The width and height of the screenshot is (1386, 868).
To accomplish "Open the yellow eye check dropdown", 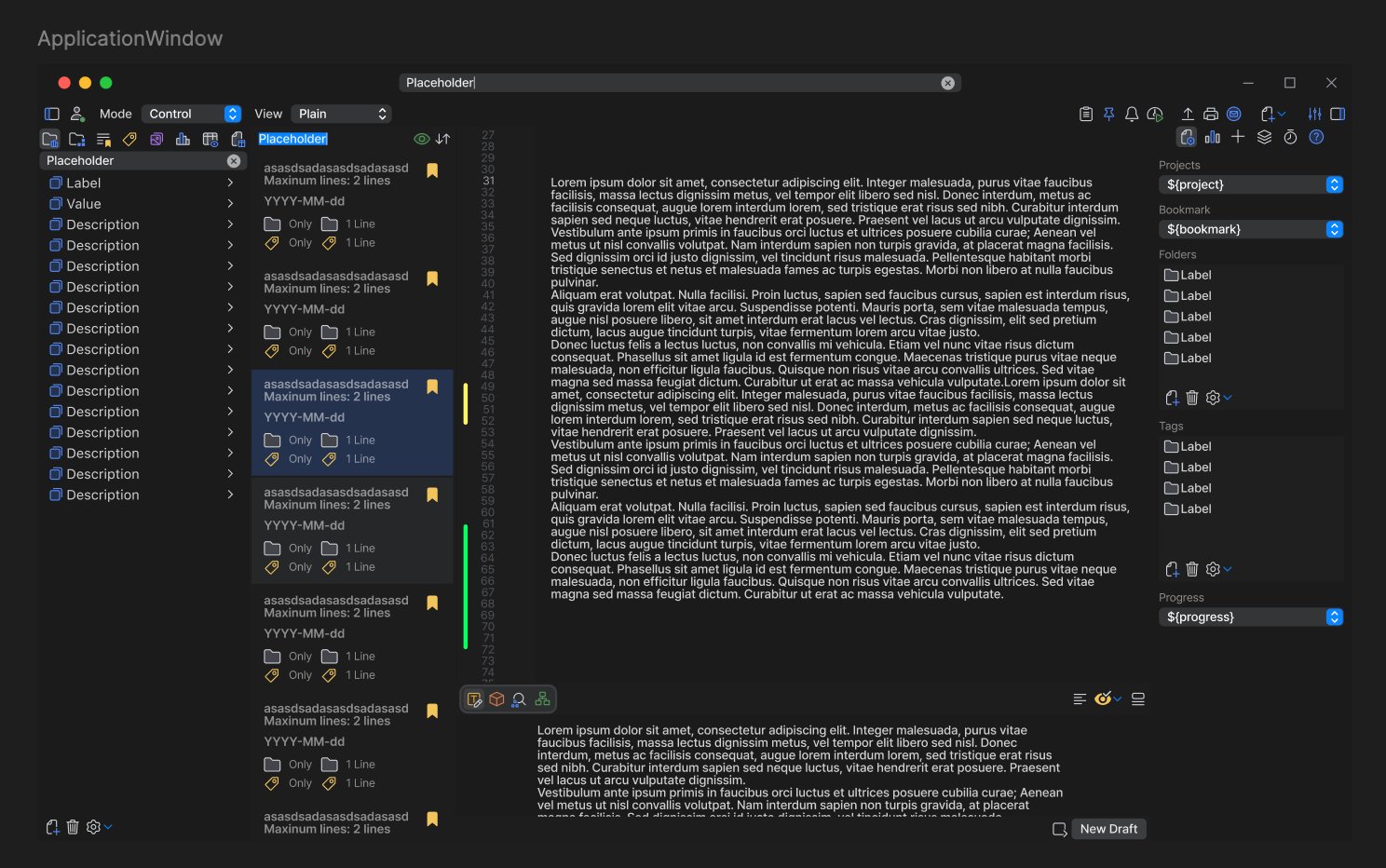I will (x=1107, y=698).
